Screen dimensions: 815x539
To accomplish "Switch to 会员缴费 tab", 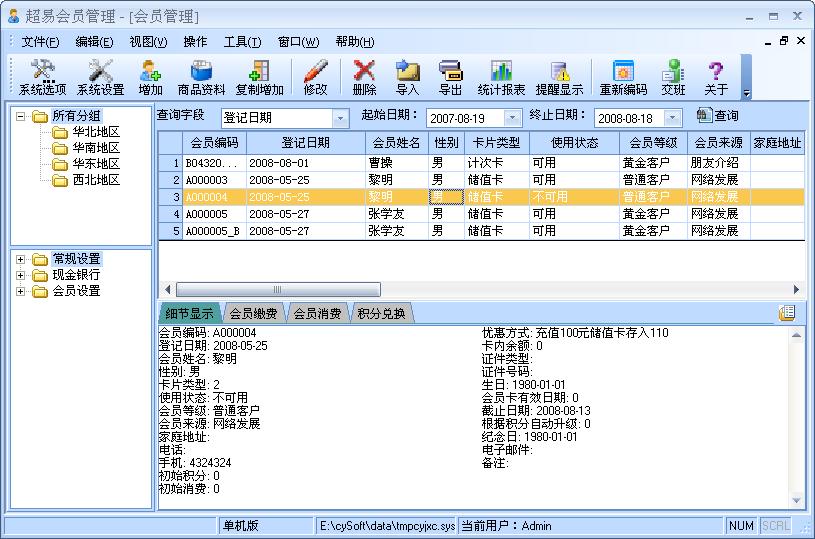I will coord(254,313).
